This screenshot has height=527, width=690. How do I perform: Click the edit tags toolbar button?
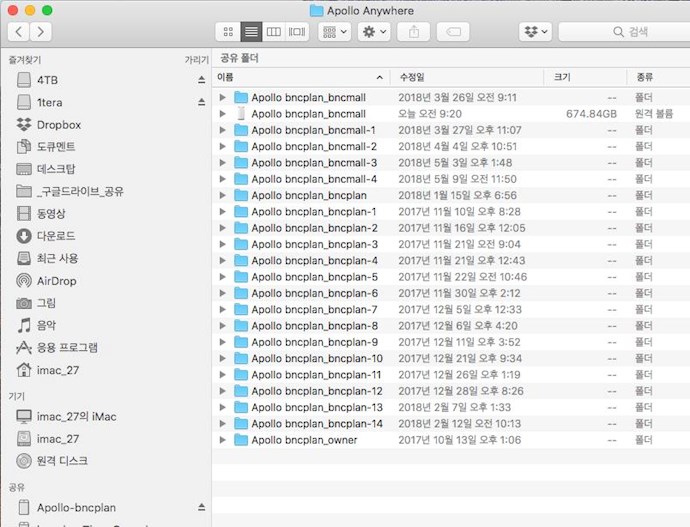click(x=451, y=32)
